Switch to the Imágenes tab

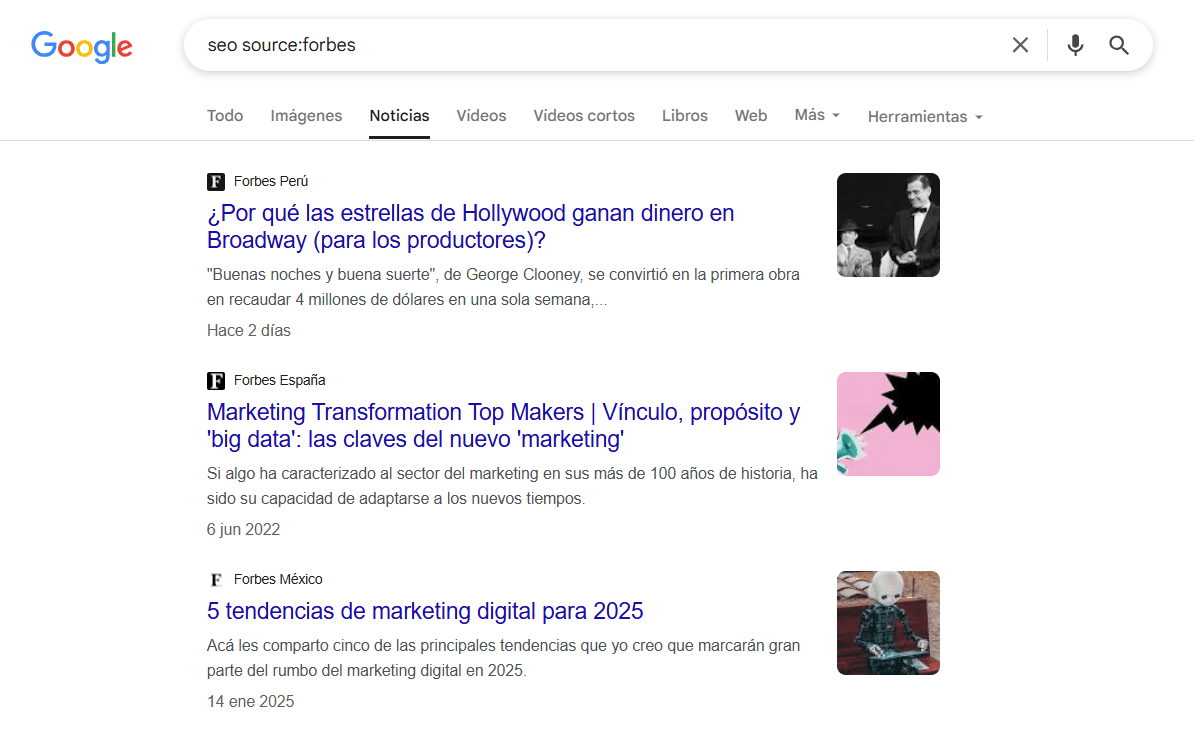(306, 115)
